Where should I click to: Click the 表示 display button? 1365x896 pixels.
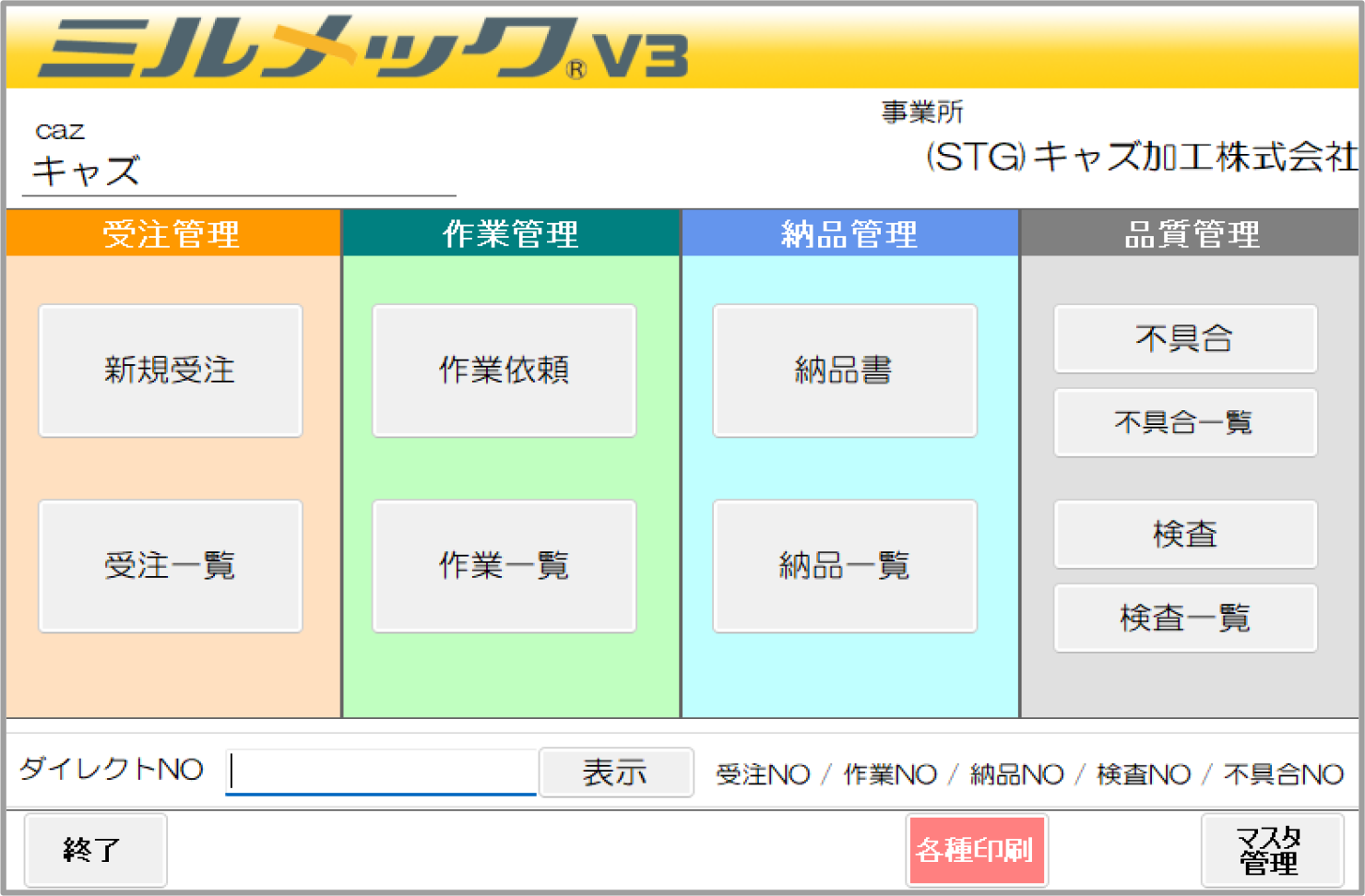(x=616, y=772)
